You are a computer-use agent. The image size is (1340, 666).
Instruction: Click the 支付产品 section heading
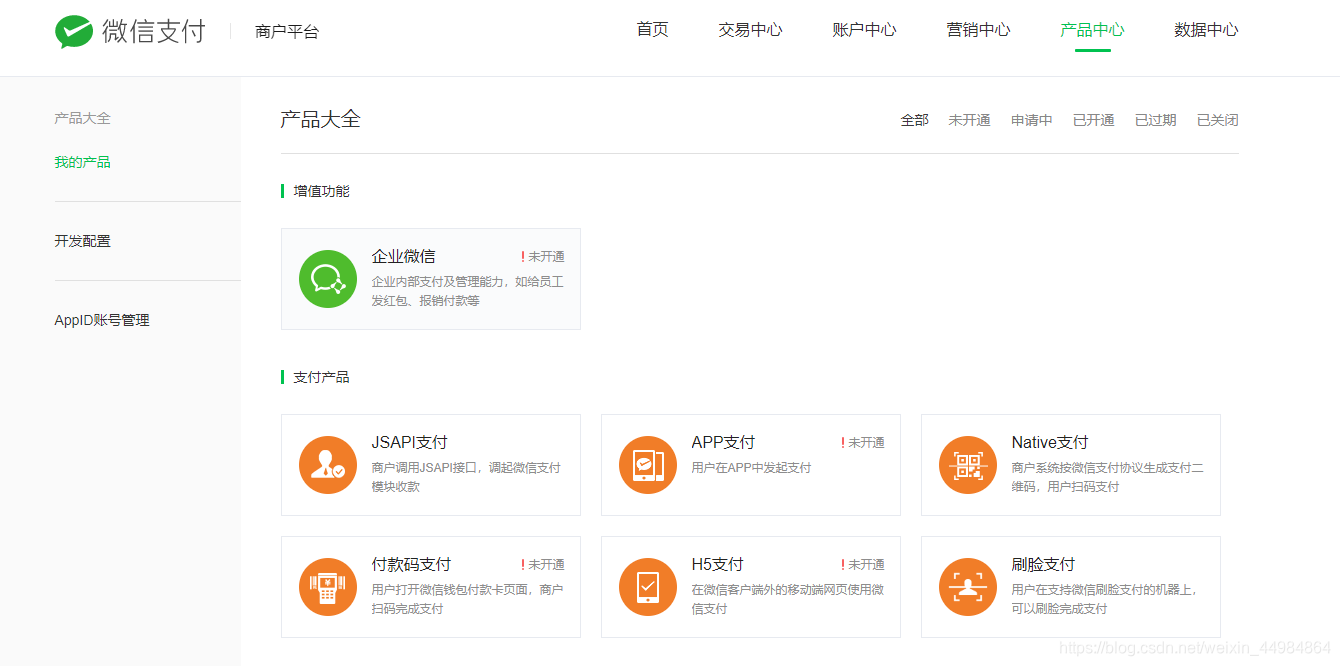321,377
